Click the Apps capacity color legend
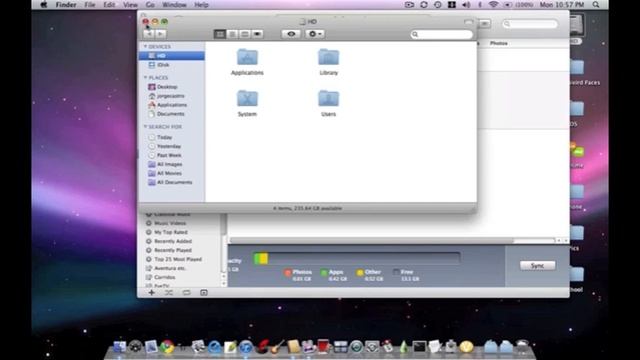The height and width of the screenshot is (360, 640). click(x=324, y=273)
